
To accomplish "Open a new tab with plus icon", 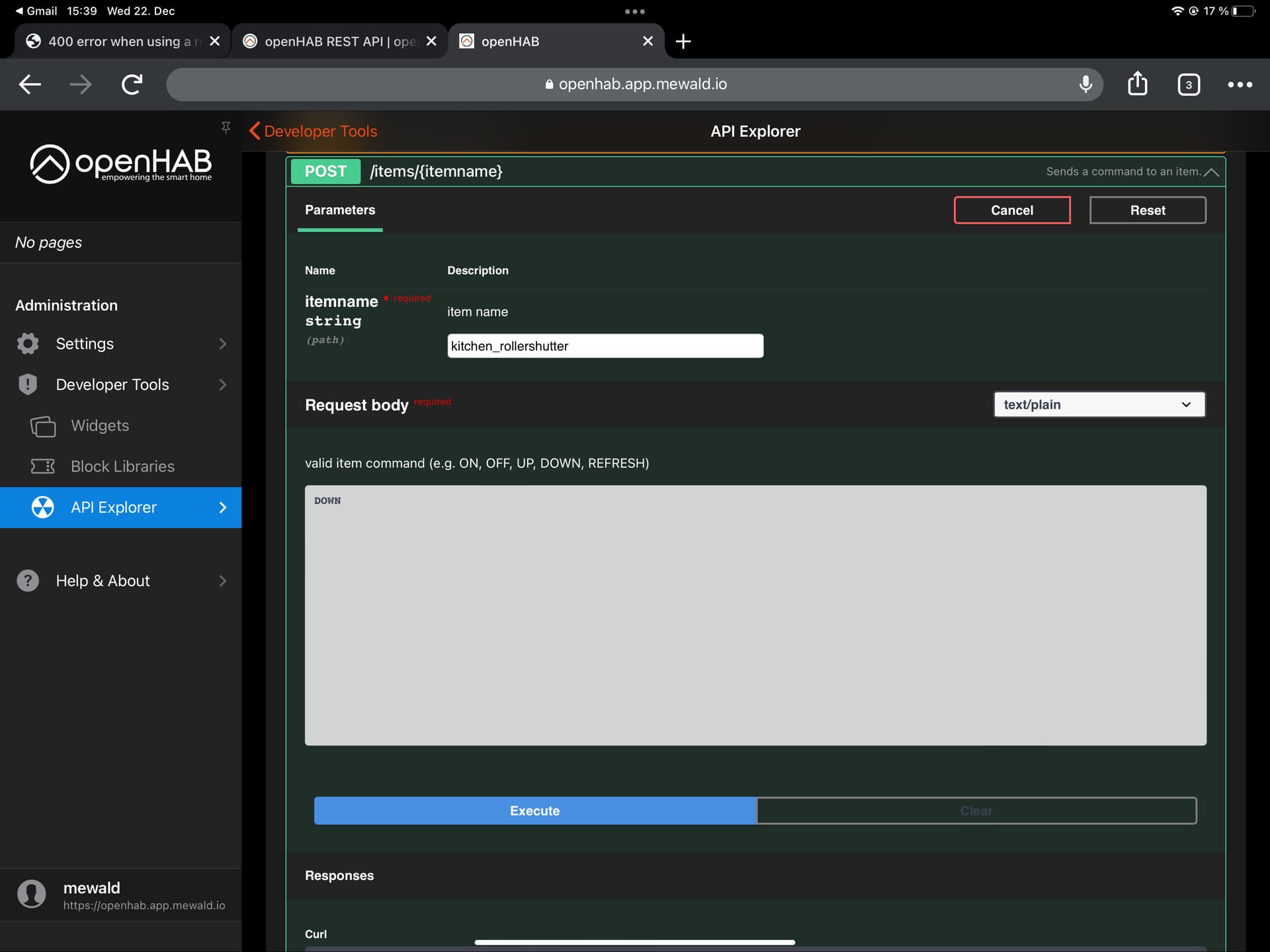I will pyautogui.click(x=683, y=42).
